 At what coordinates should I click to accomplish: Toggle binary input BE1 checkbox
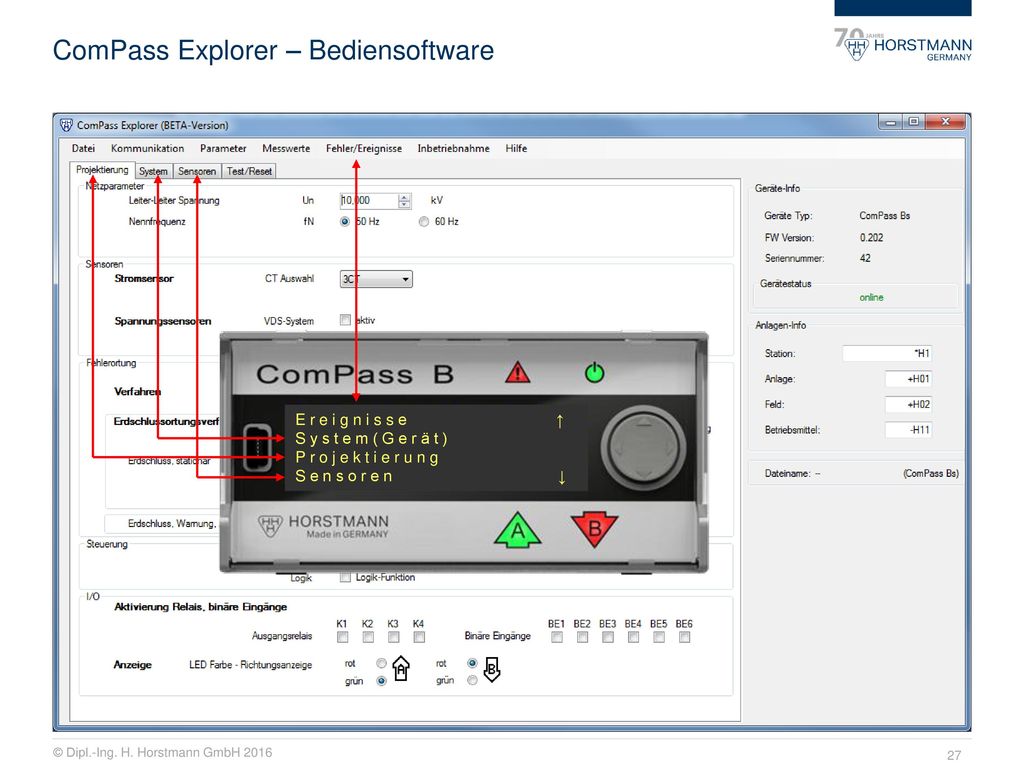point(556,637)
